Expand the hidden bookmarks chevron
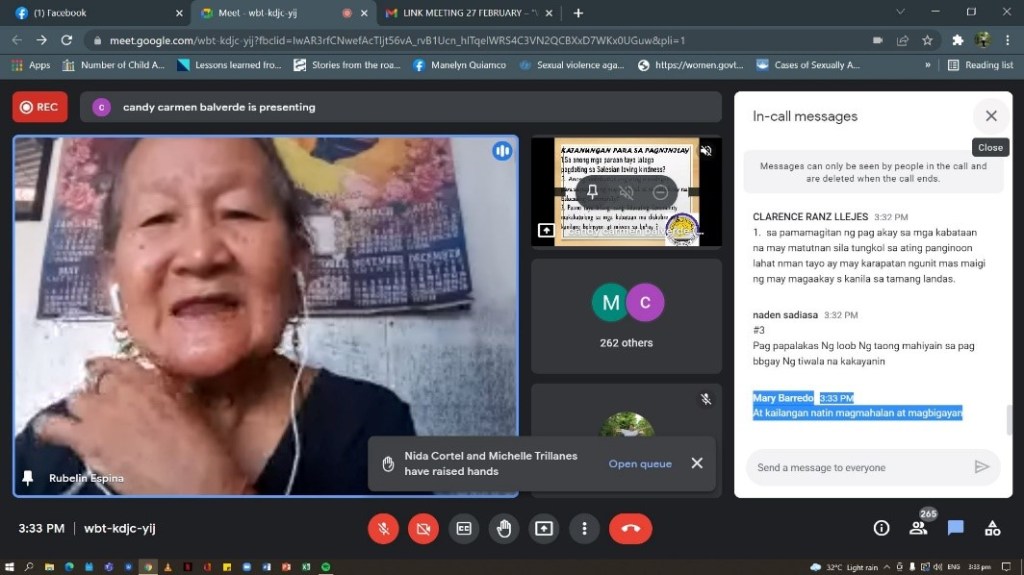The height and width of the screenshot is (575, 1024). [928, 65]
